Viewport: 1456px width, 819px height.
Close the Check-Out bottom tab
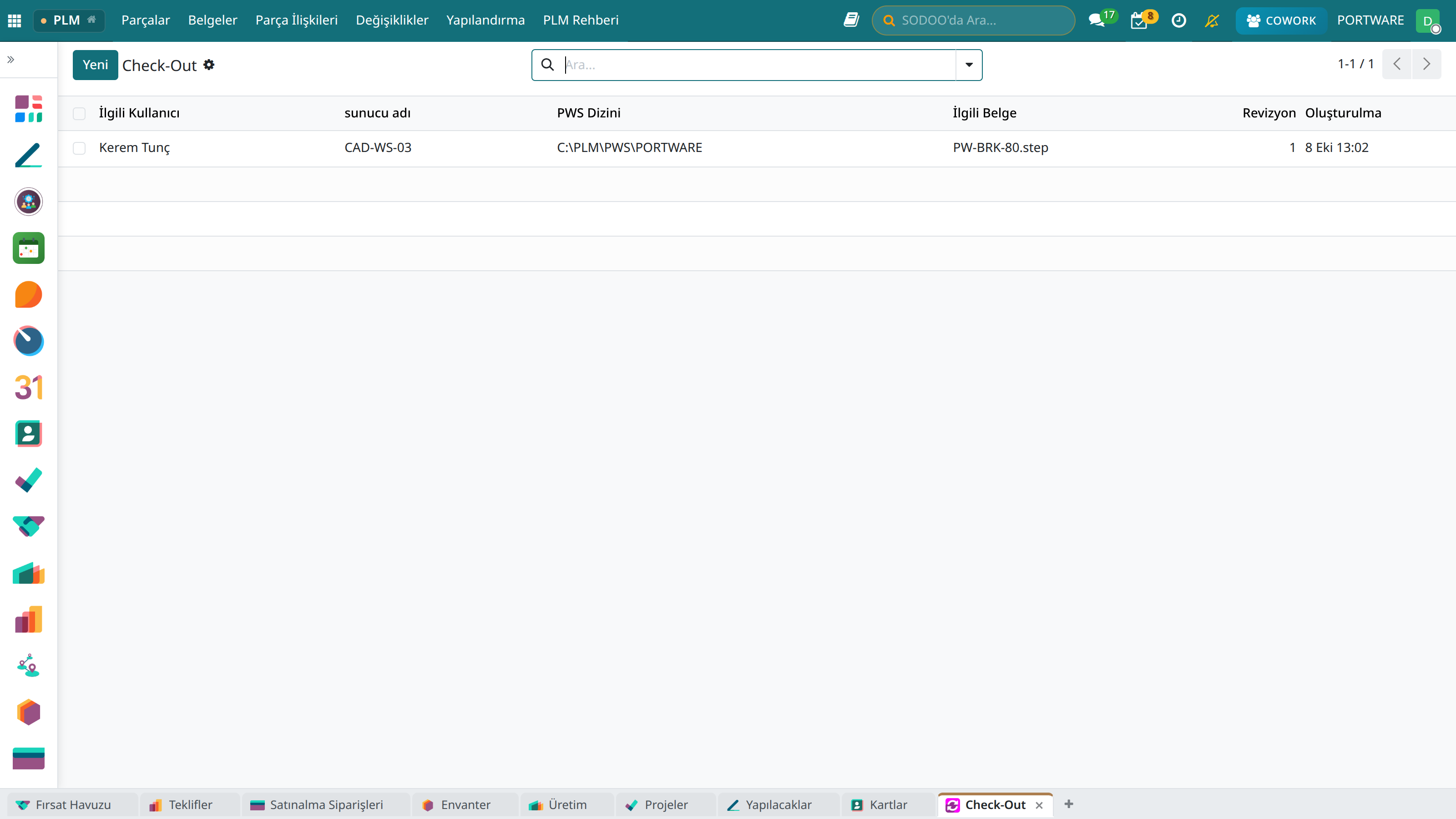[x=1039, y=805]
